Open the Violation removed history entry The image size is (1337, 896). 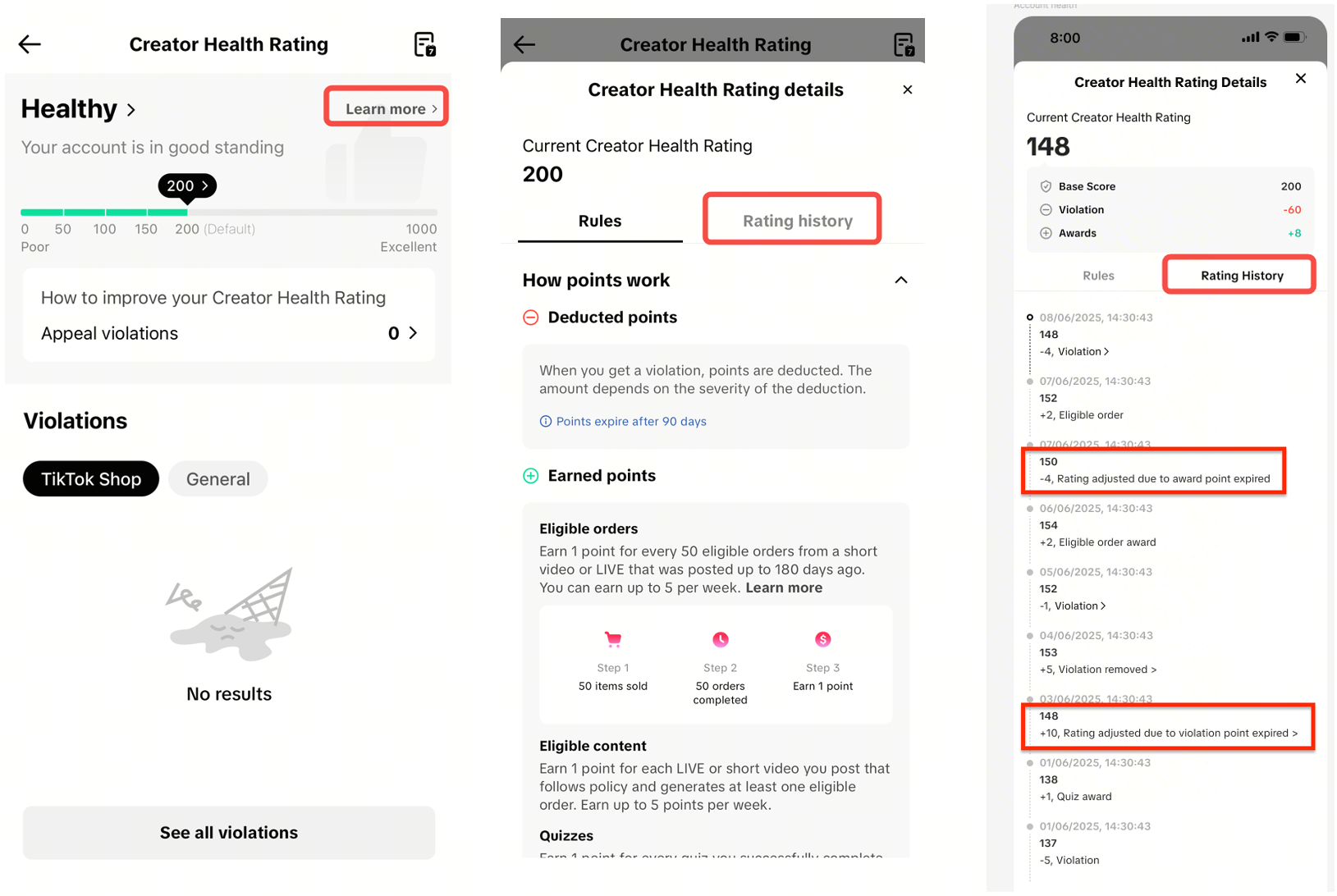click(x=1098, y=670)
